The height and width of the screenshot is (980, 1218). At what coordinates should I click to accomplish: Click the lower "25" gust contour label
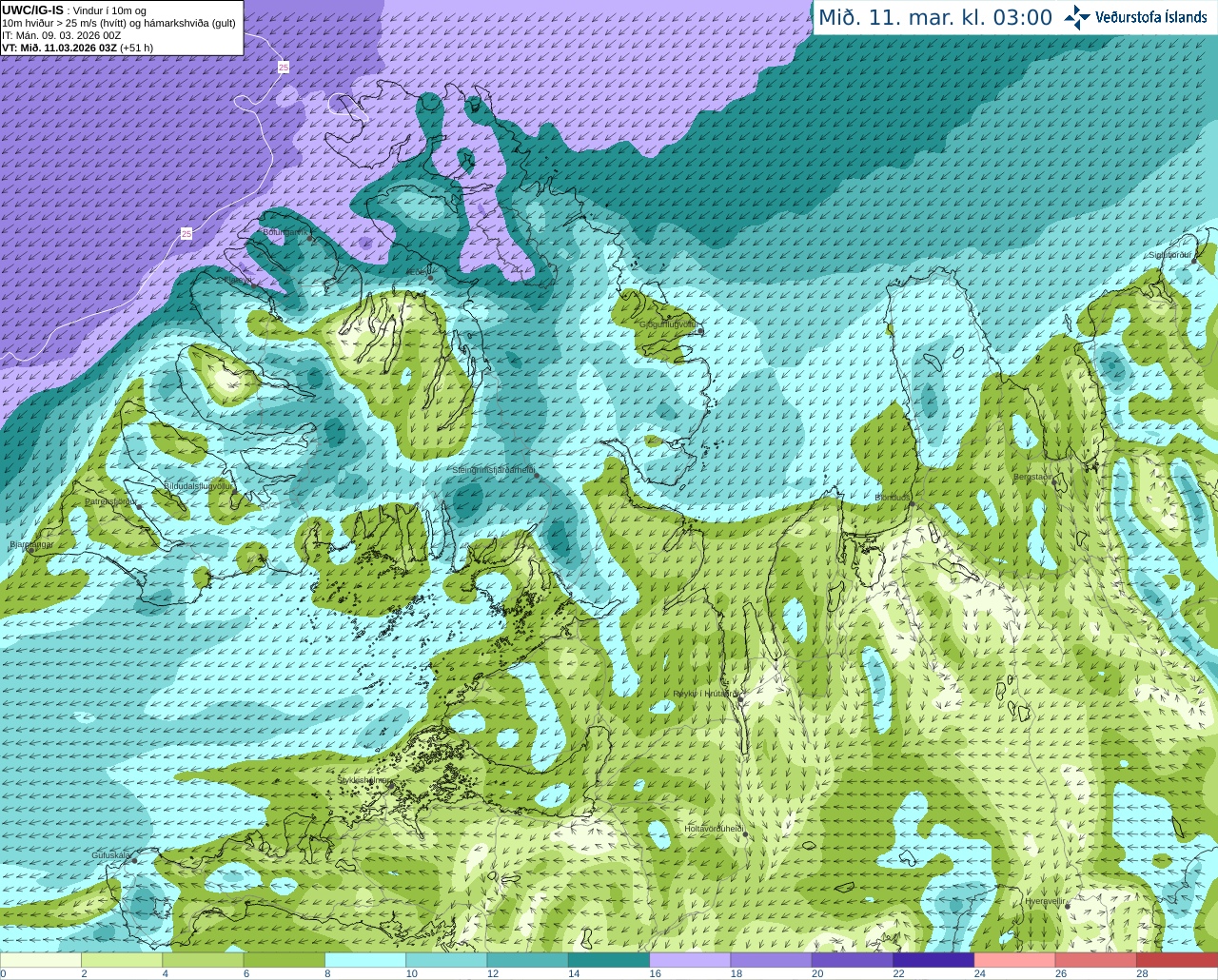[187, 233]
